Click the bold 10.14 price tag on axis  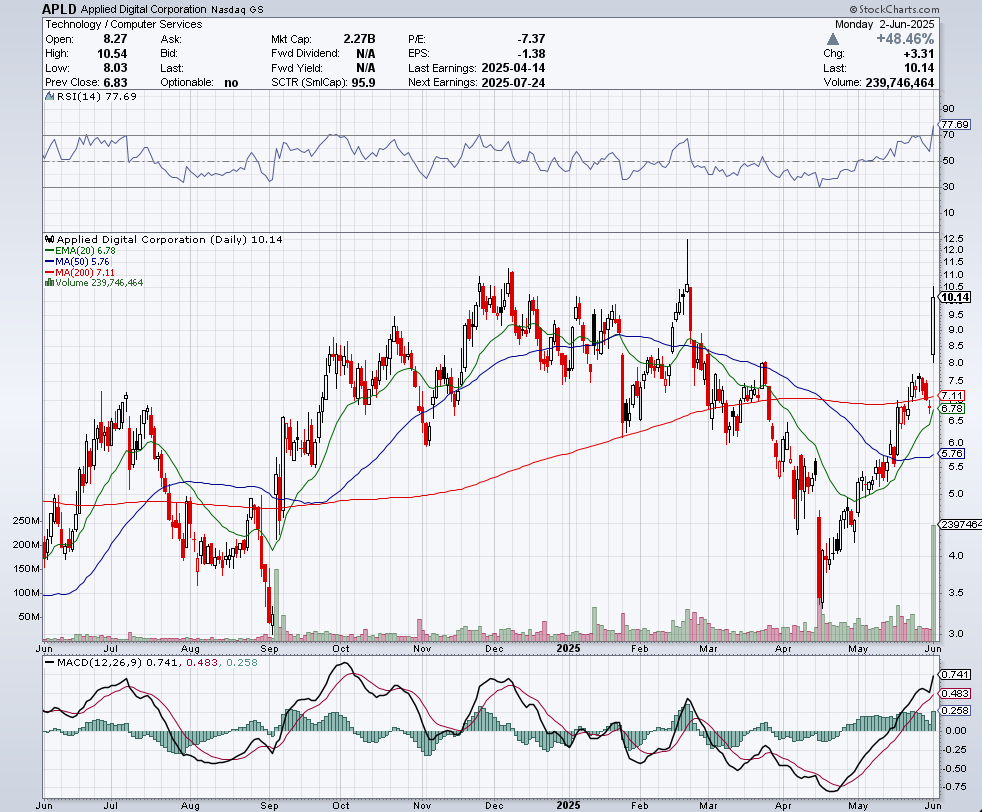956,297
